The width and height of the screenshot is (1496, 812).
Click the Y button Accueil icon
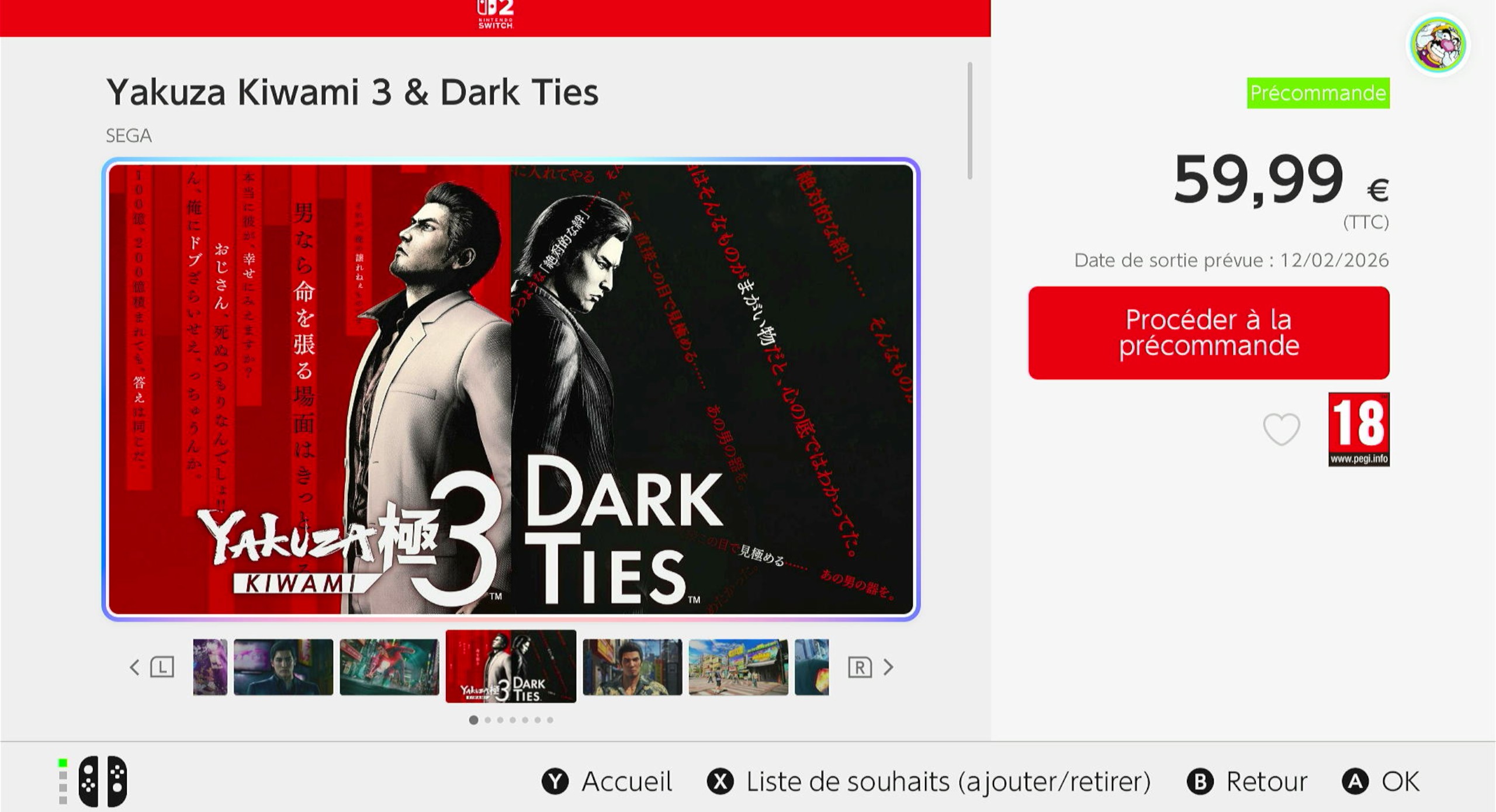[x=555, y=781]
